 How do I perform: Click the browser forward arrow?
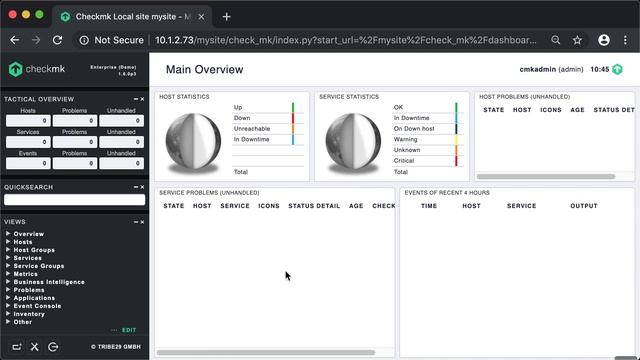(x=36, y=40)
